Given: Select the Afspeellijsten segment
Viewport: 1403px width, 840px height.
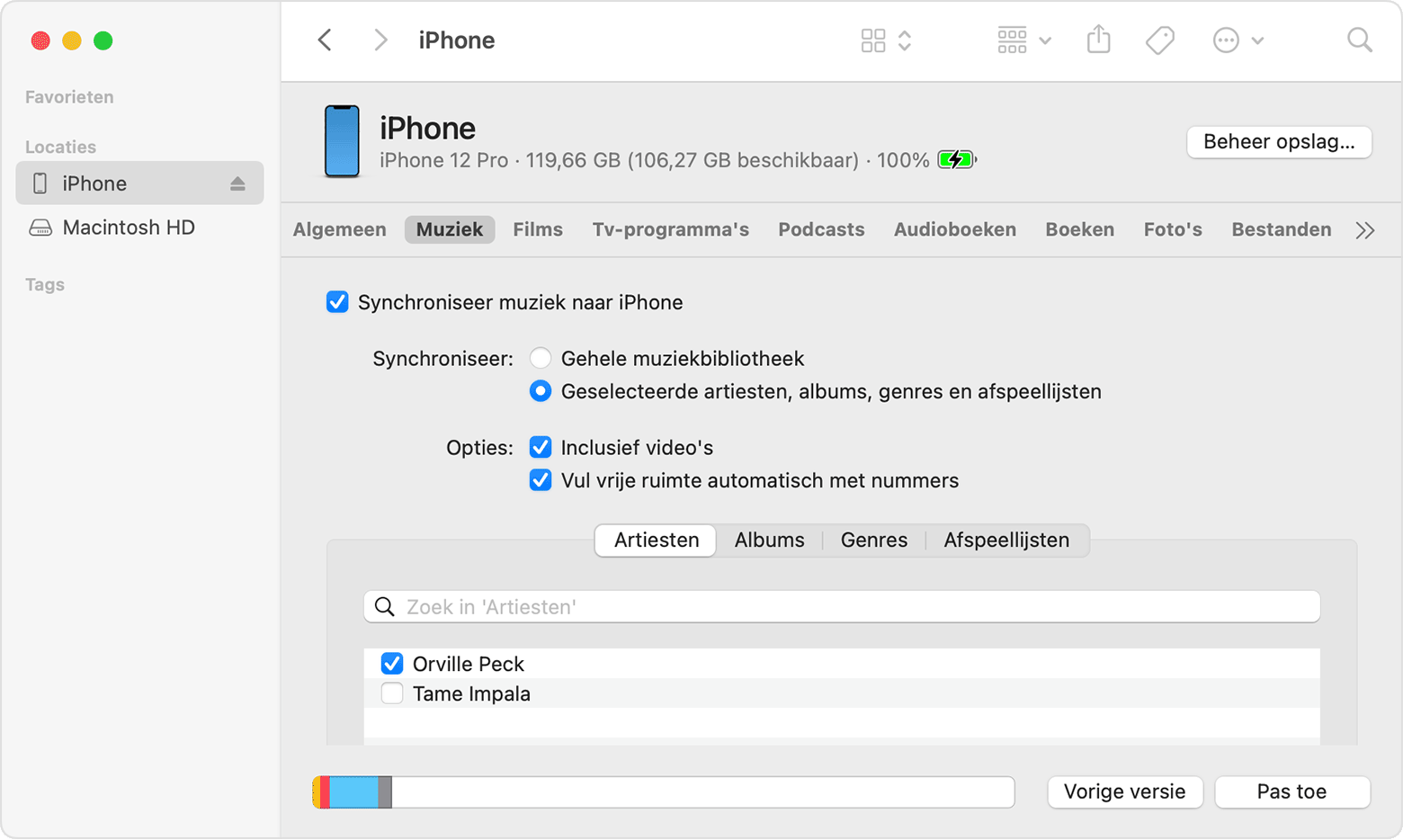Looking at the screenshot, I should 1006,541.
